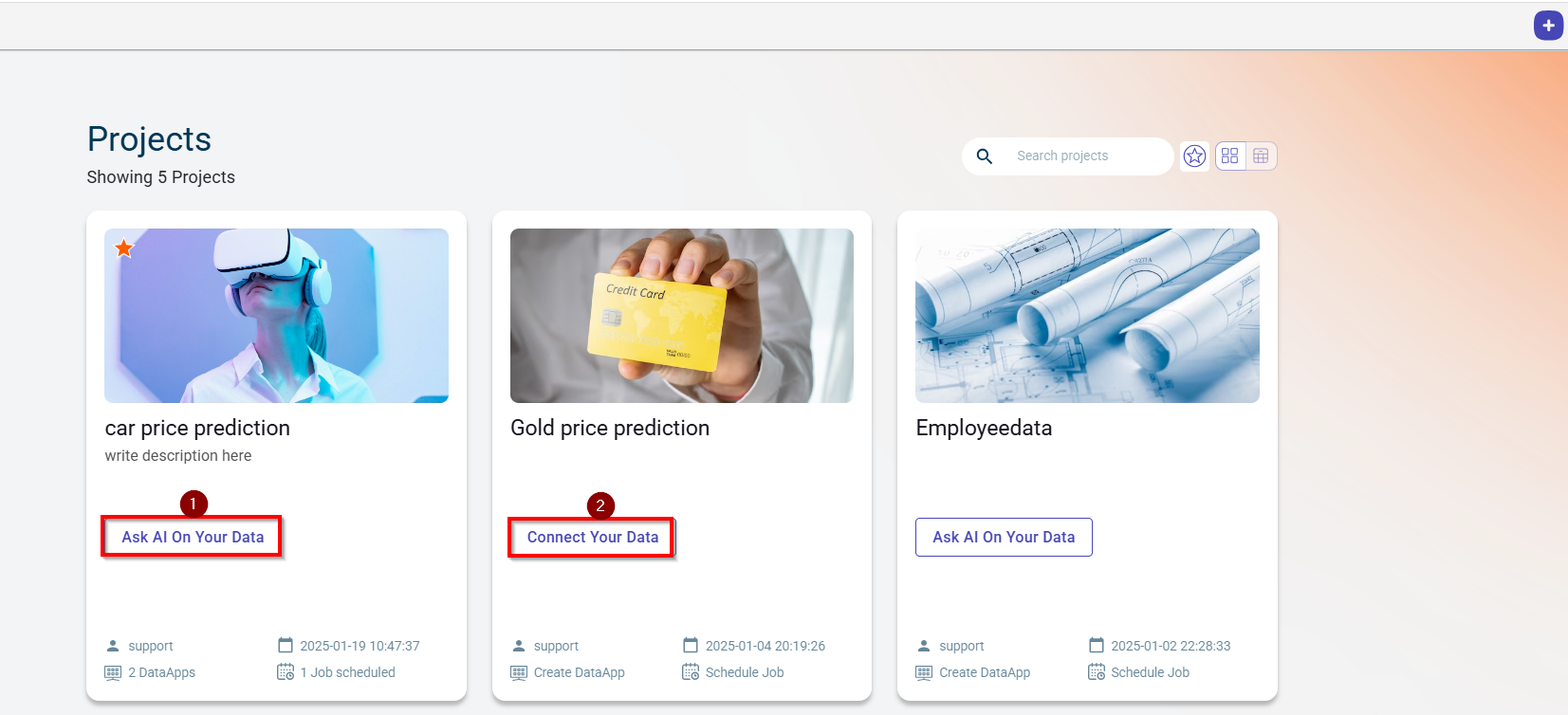Click the plus icon to add project

click(x=1548, y=26)
